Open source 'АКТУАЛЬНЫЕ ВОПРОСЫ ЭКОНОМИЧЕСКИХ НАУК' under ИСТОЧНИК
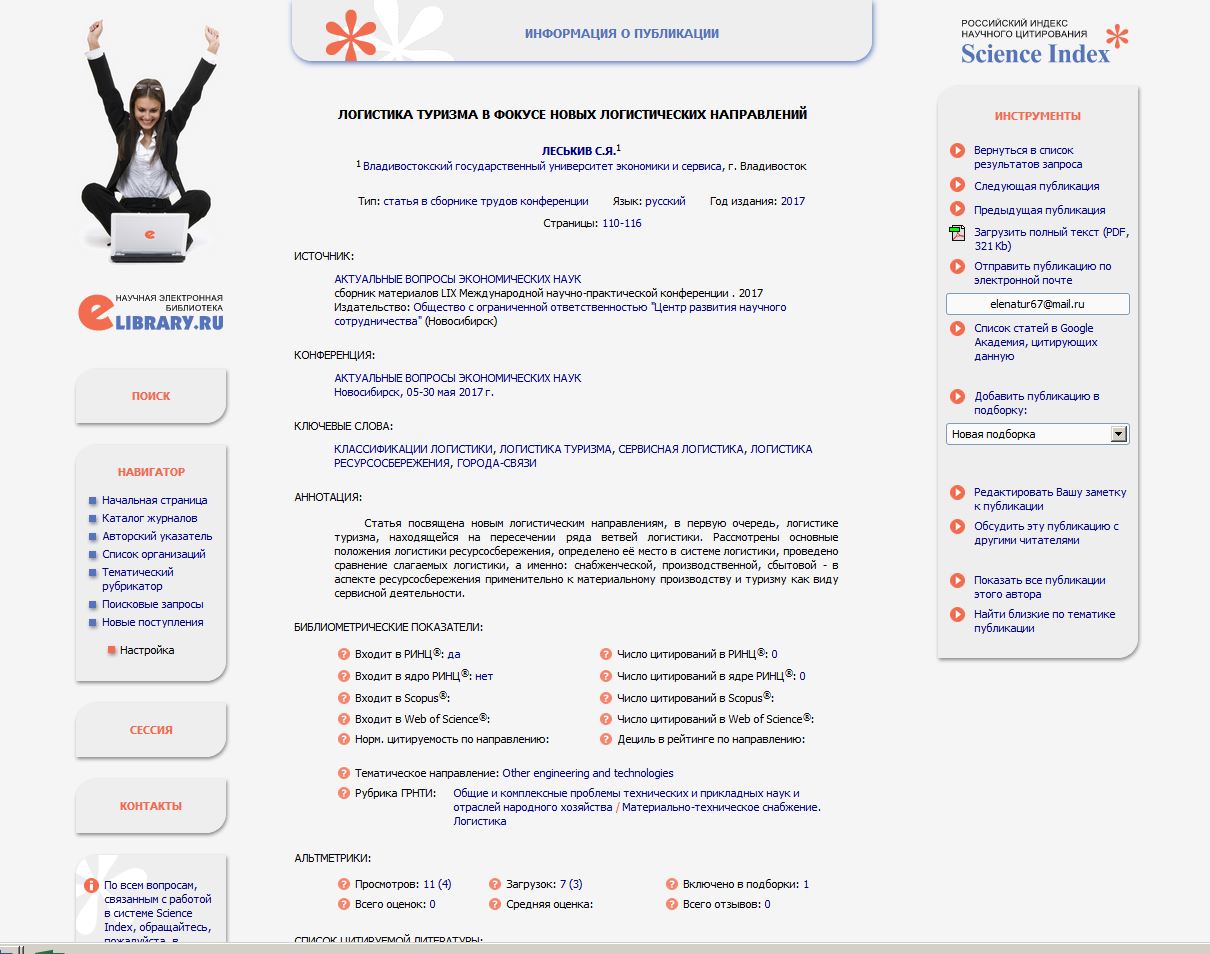The height and width of the screenshot is (954, 1210). [457, 279]
